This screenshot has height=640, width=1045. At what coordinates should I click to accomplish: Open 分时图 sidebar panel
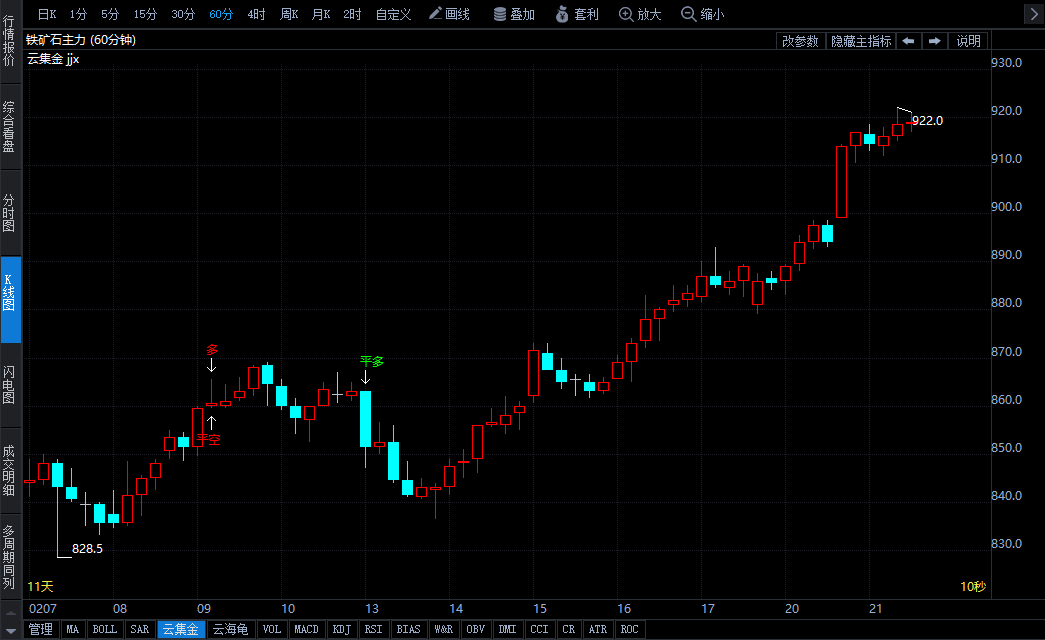9,213
